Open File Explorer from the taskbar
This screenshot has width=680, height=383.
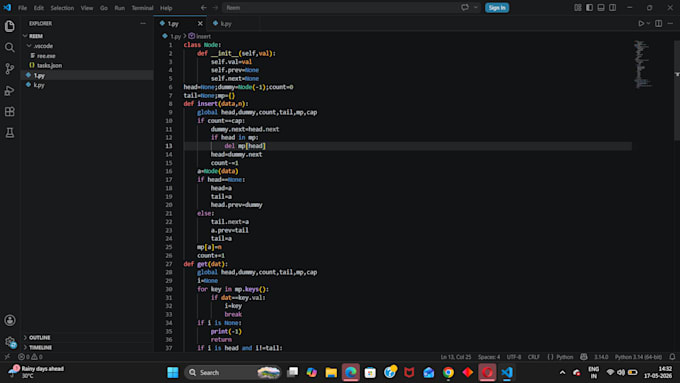click(x=331, y=372)
